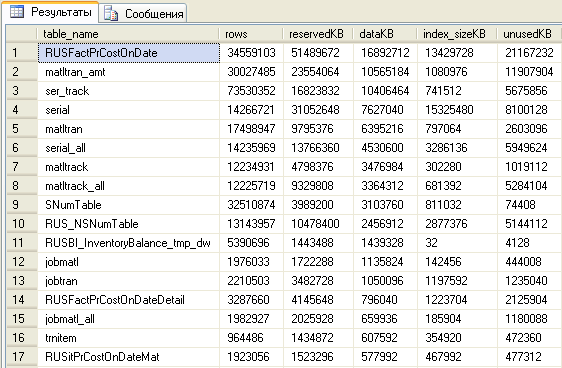Select the matltran_amt cell
562x368 pixels.
(129, 72)
